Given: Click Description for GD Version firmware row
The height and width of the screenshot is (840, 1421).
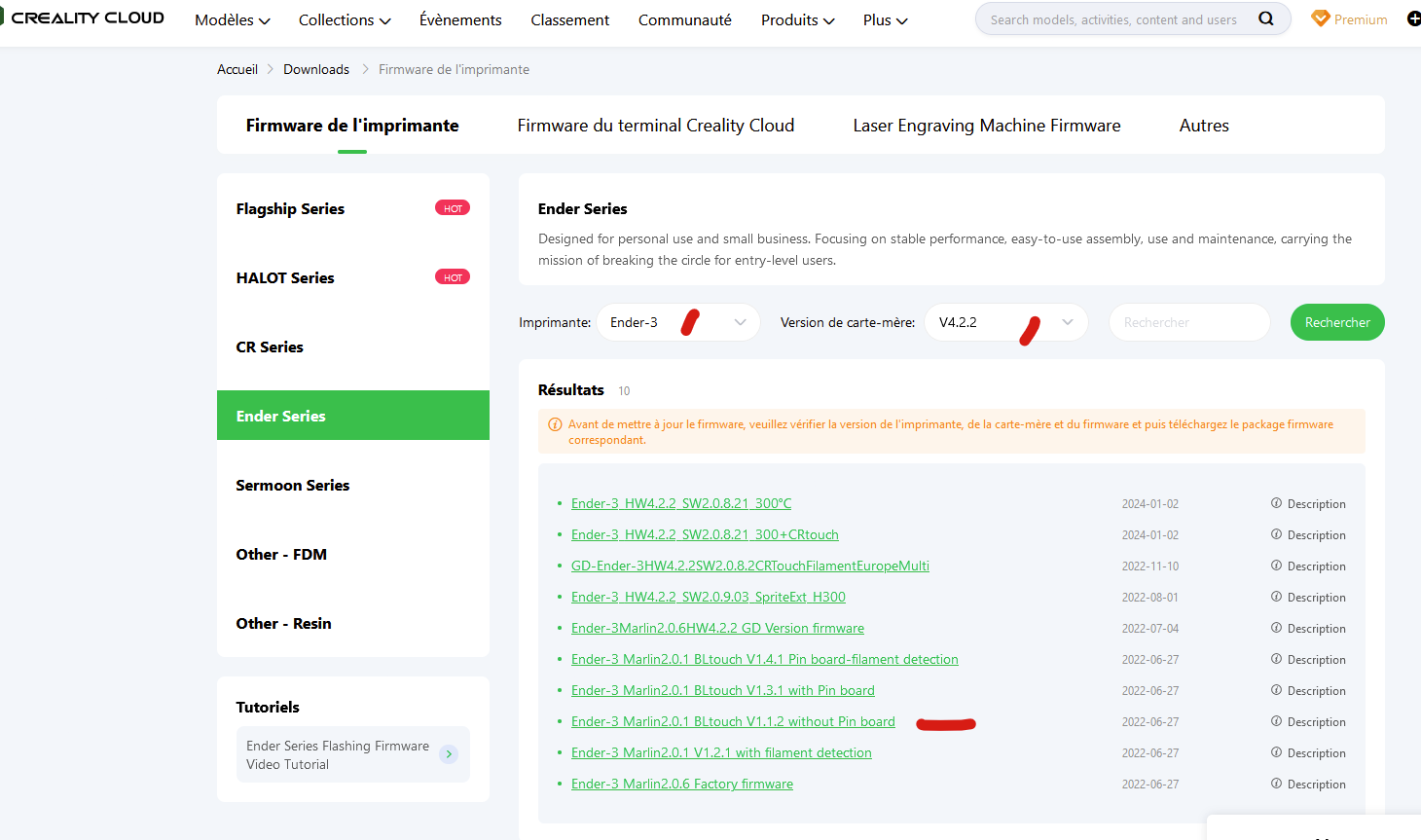Looking at the screenshot, I should click(x=1308, y=628).
